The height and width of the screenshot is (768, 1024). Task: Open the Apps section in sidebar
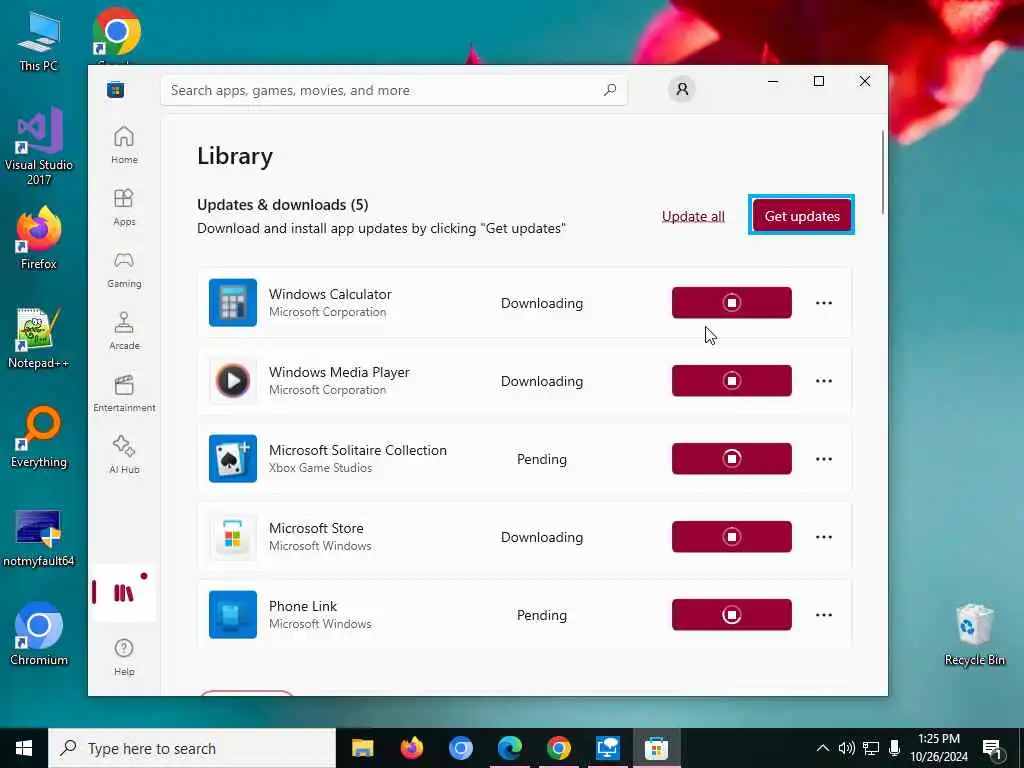(124, 207)
